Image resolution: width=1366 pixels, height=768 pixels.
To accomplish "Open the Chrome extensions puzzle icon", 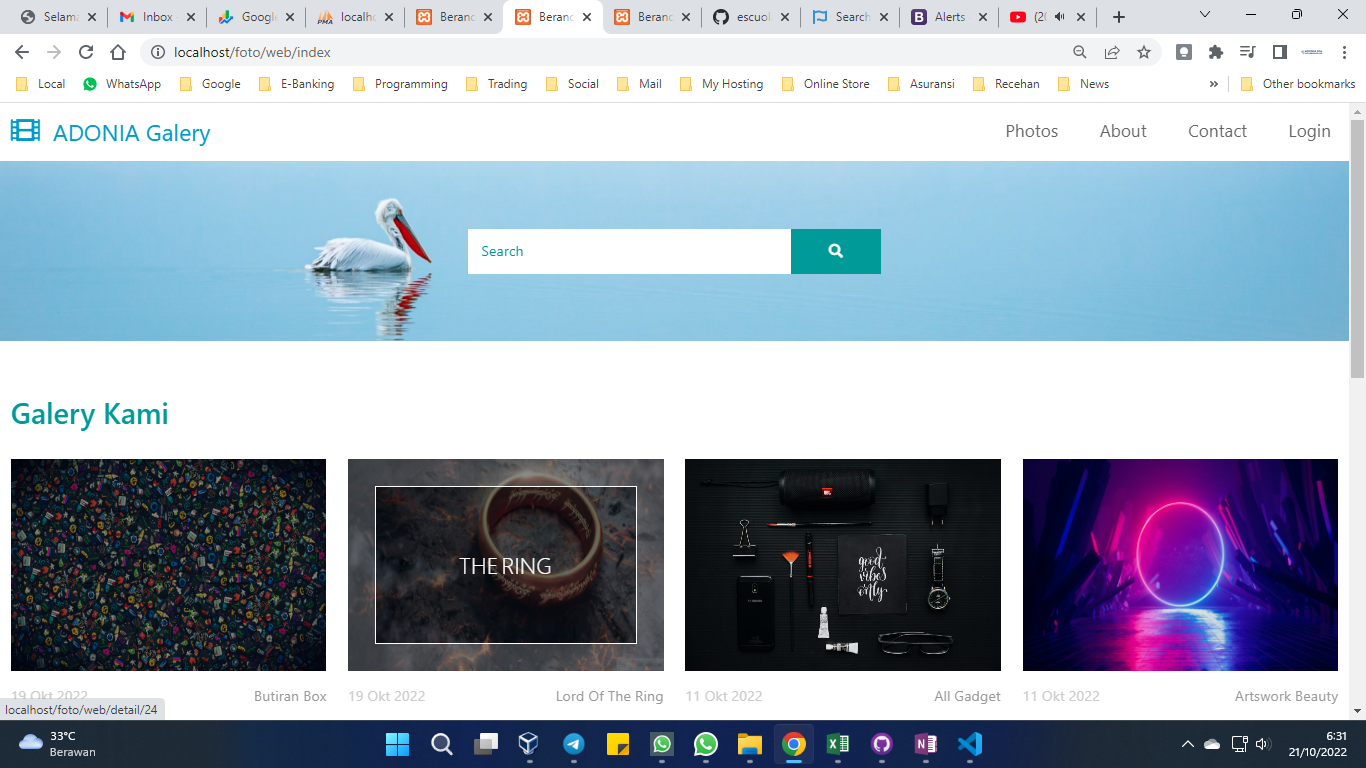I will 1215,52.
